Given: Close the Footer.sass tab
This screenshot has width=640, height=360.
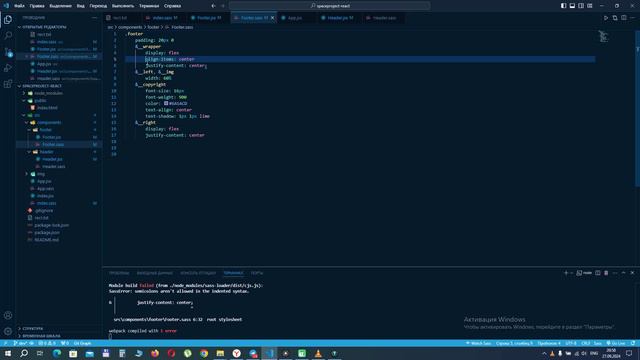Looking at the screenshot, I should 272,18.
